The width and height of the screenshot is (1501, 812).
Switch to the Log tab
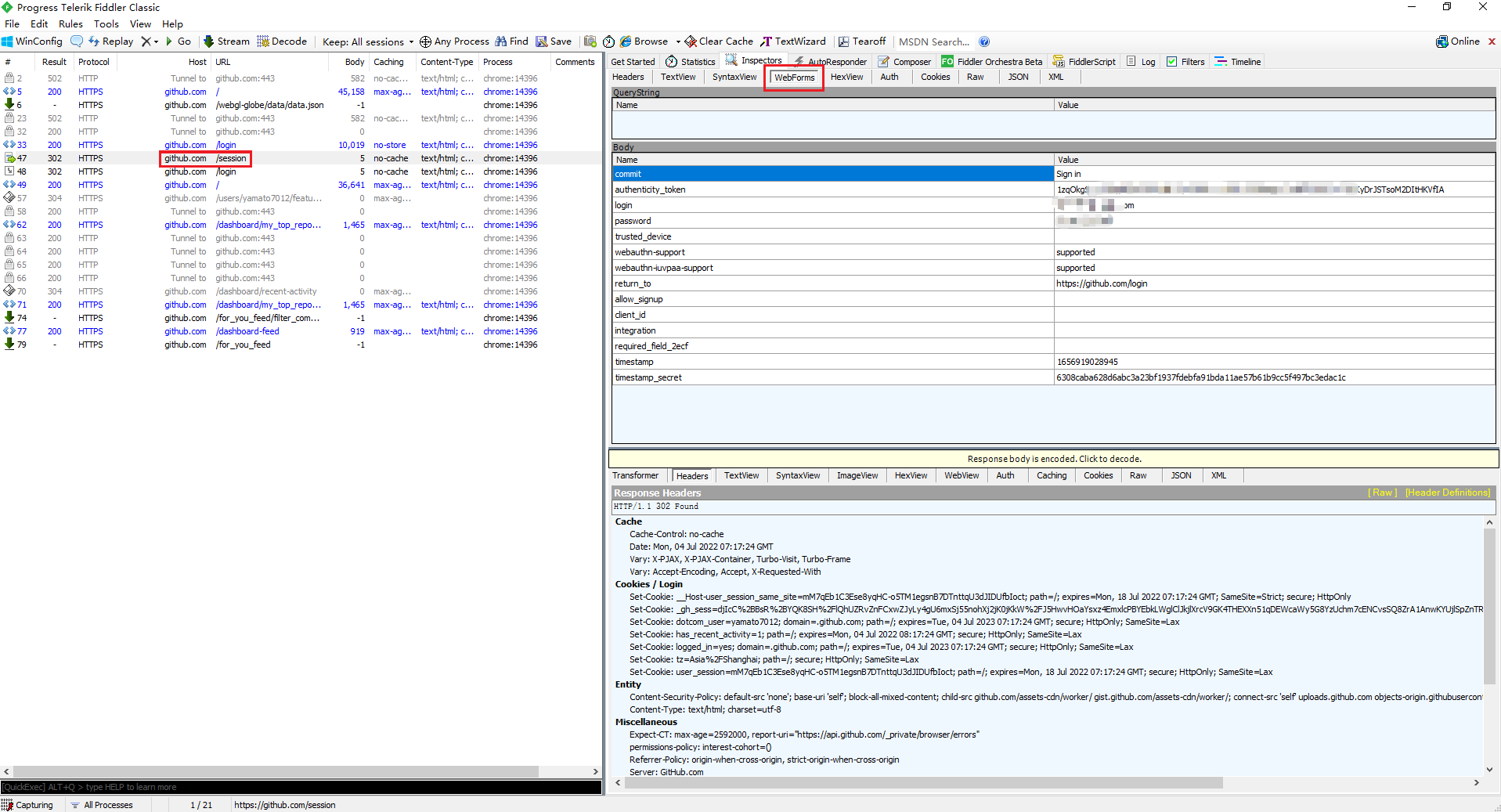click(1142, 61)
